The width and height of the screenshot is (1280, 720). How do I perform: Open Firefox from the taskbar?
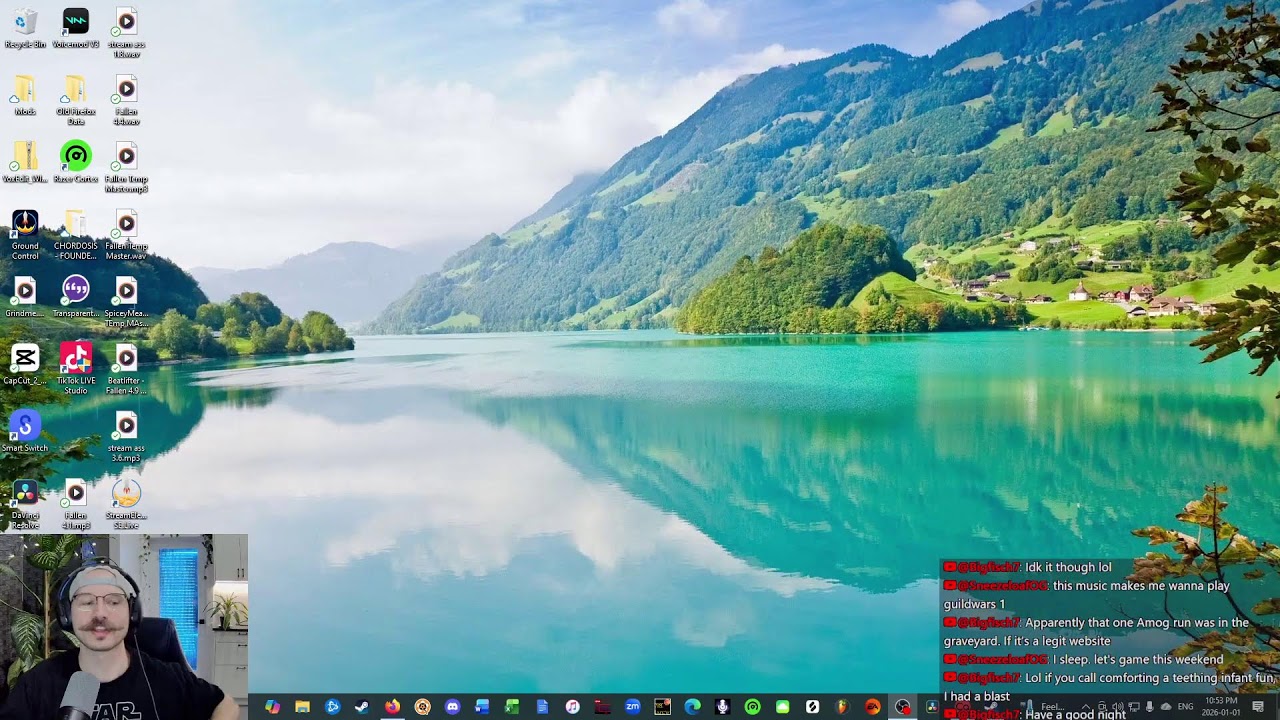click(392, 707)
